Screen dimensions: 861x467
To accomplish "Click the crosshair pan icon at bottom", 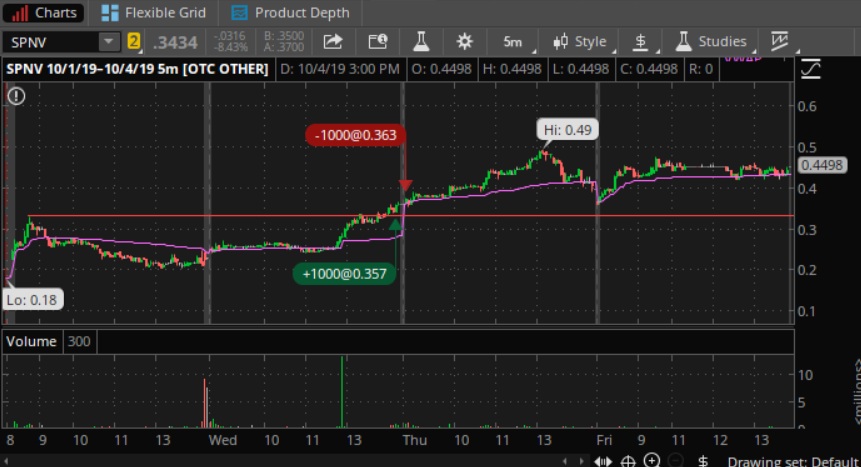I will [628, 461].
